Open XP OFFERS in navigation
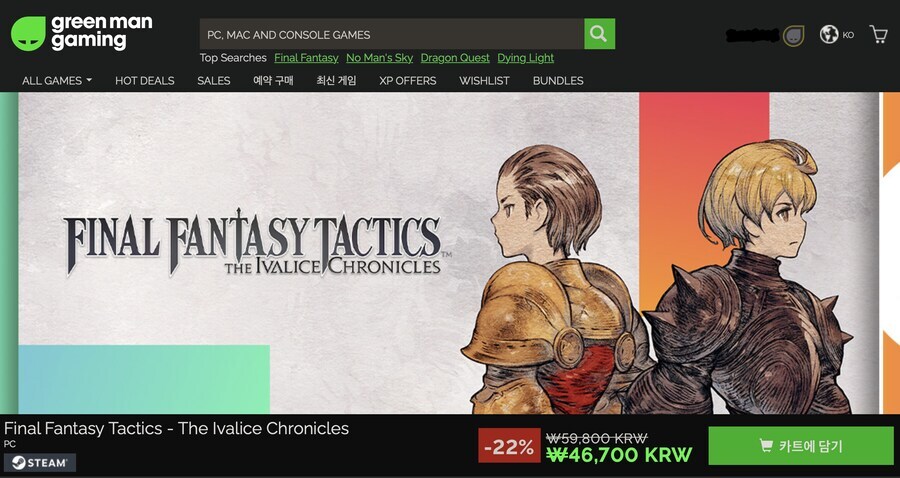 coord(408,81)
